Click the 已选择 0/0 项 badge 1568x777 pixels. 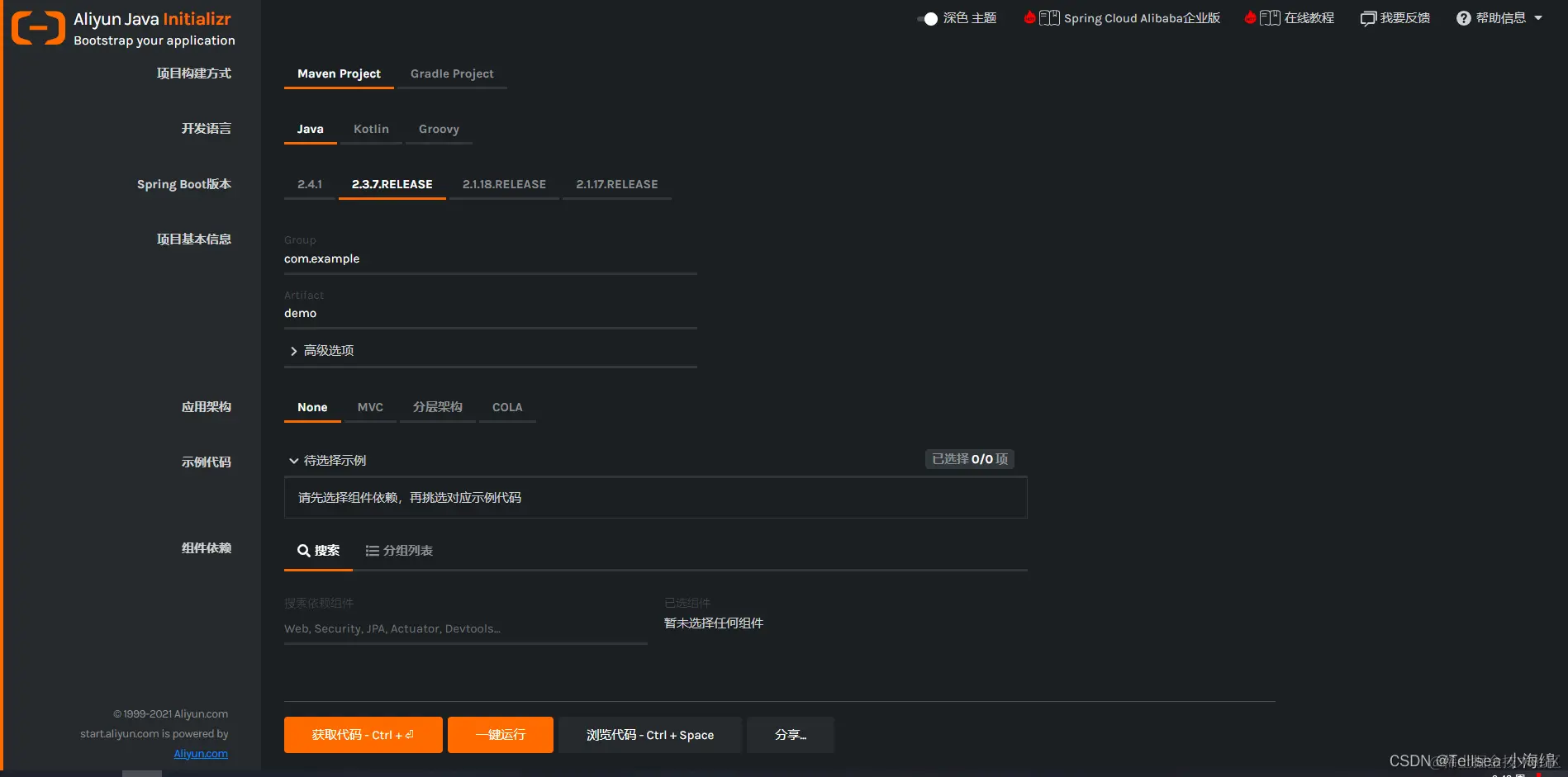pos(970,459)
